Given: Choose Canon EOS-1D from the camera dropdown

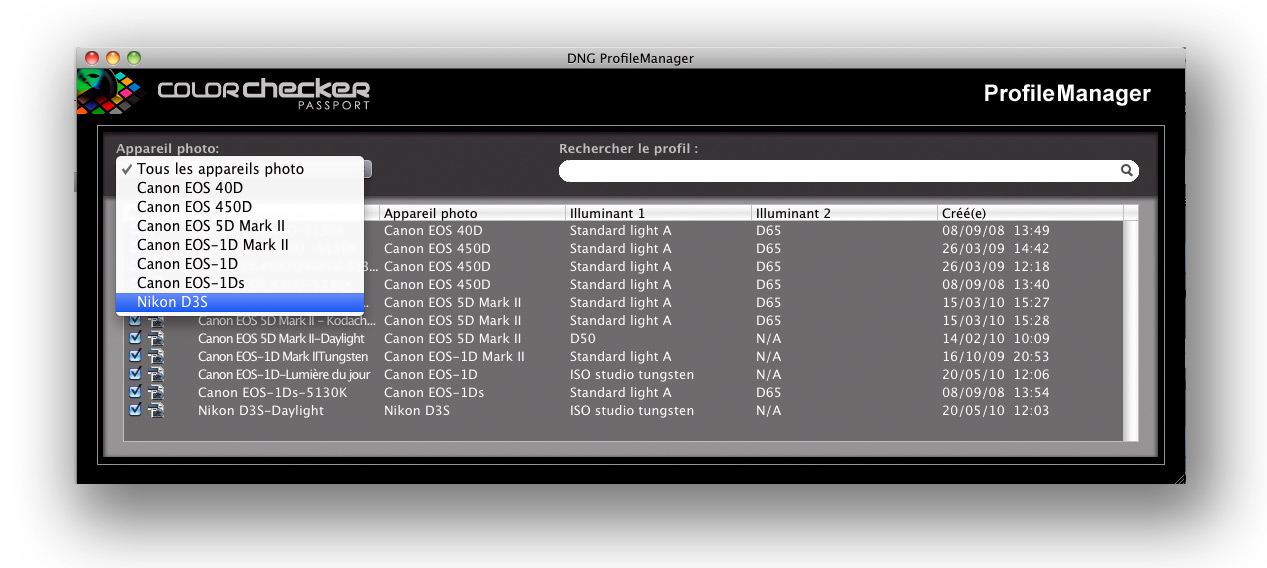Looking at the screenshot, I should 240,264.
